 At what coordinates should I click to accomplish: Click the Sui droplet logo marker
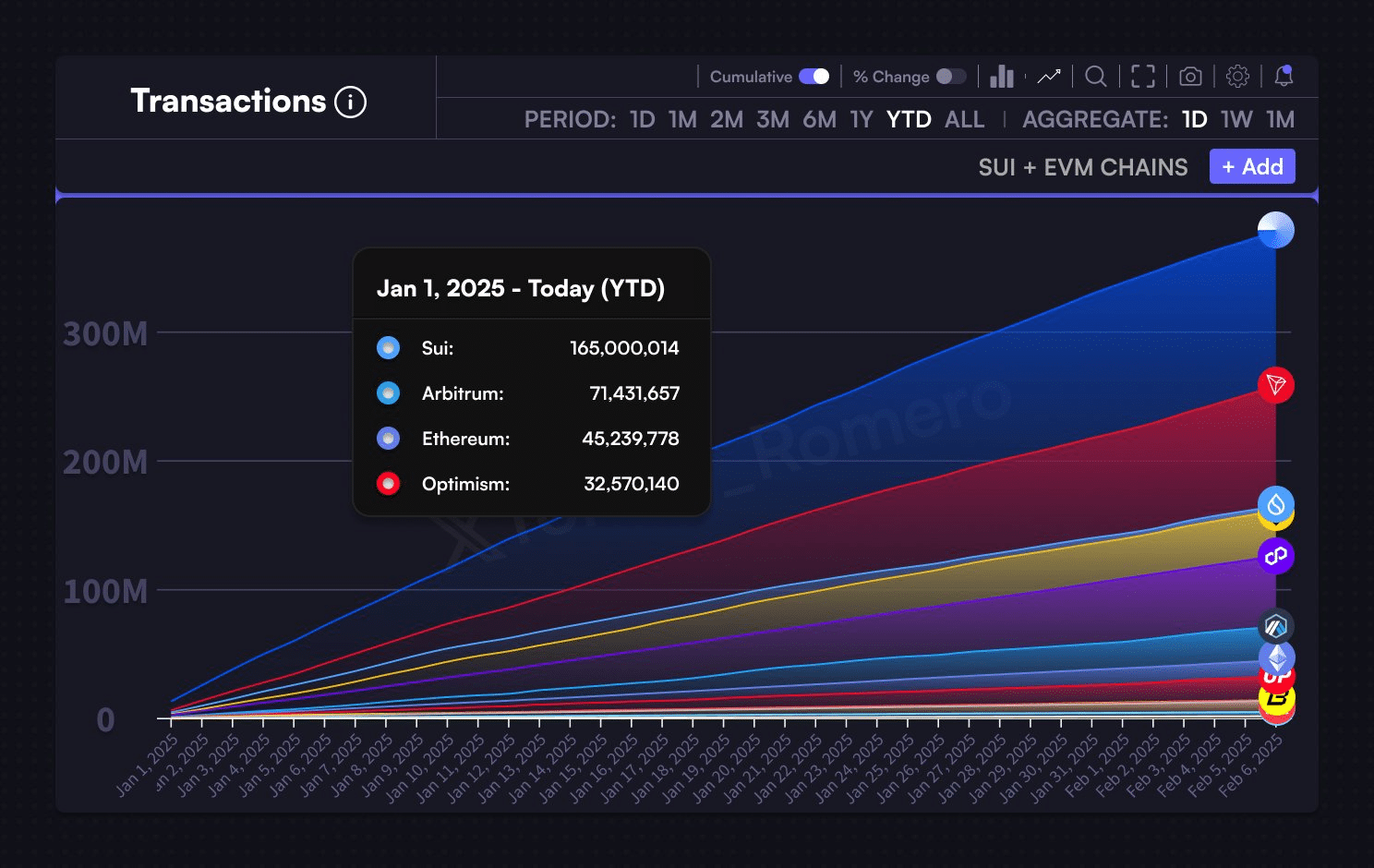tap(1275, 504)
